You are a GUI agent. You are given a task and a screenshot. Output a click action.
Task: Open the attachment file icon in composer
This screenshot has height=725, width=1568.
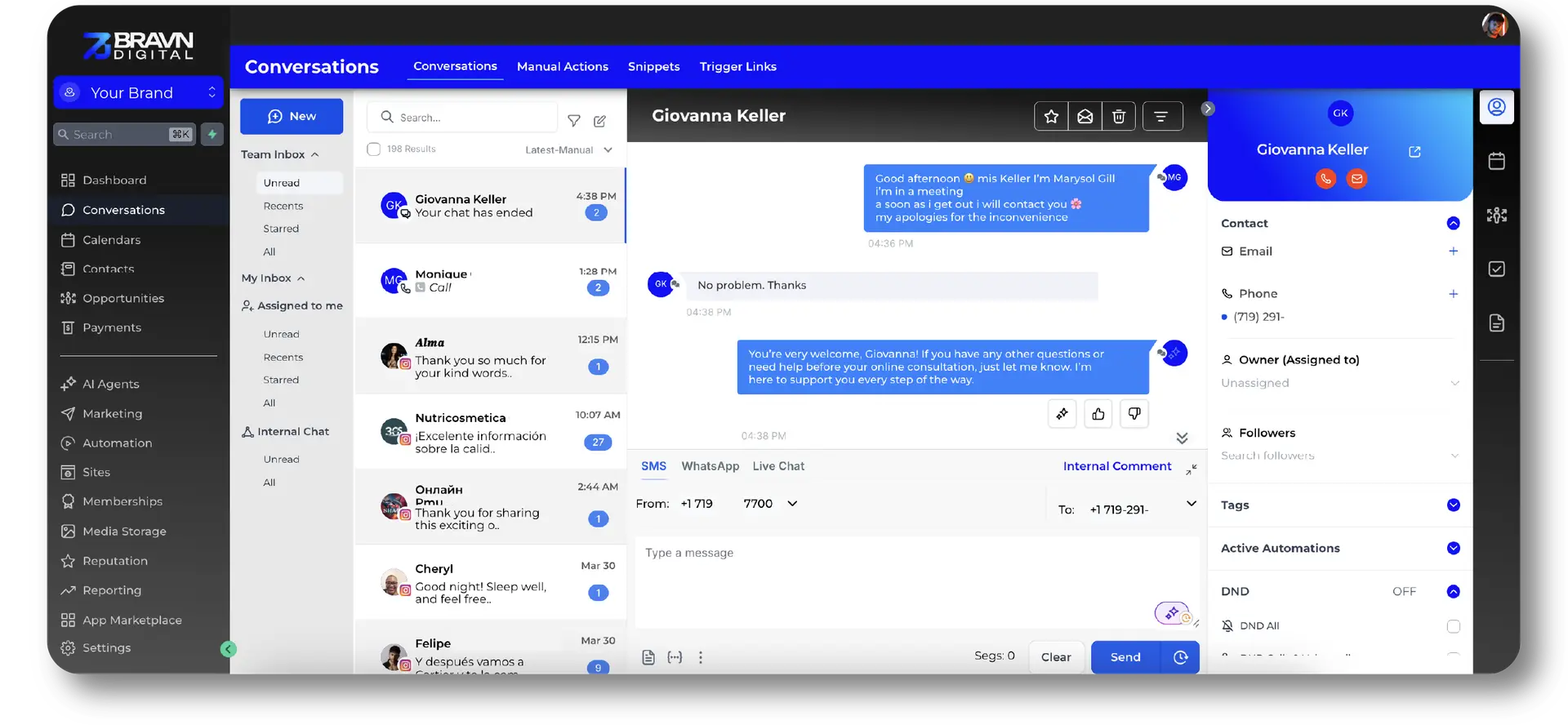coord(648,657)
